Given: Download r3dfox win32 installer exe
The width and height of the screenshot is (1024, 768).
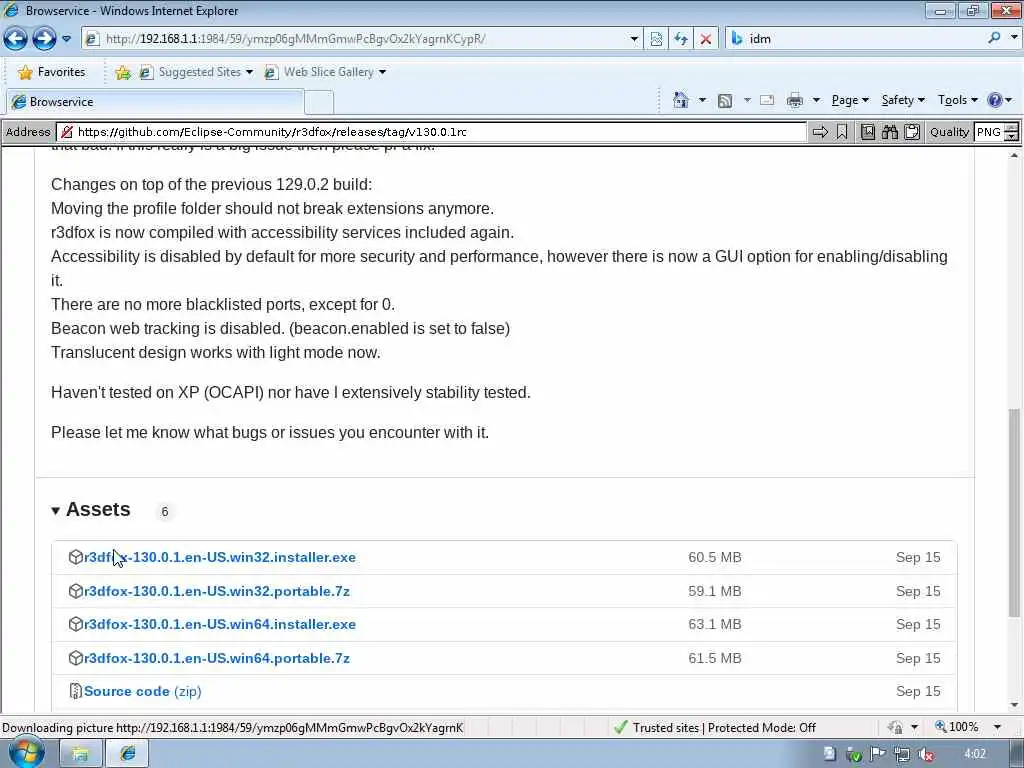Looking at the screenshot, I should coord(220,557).
